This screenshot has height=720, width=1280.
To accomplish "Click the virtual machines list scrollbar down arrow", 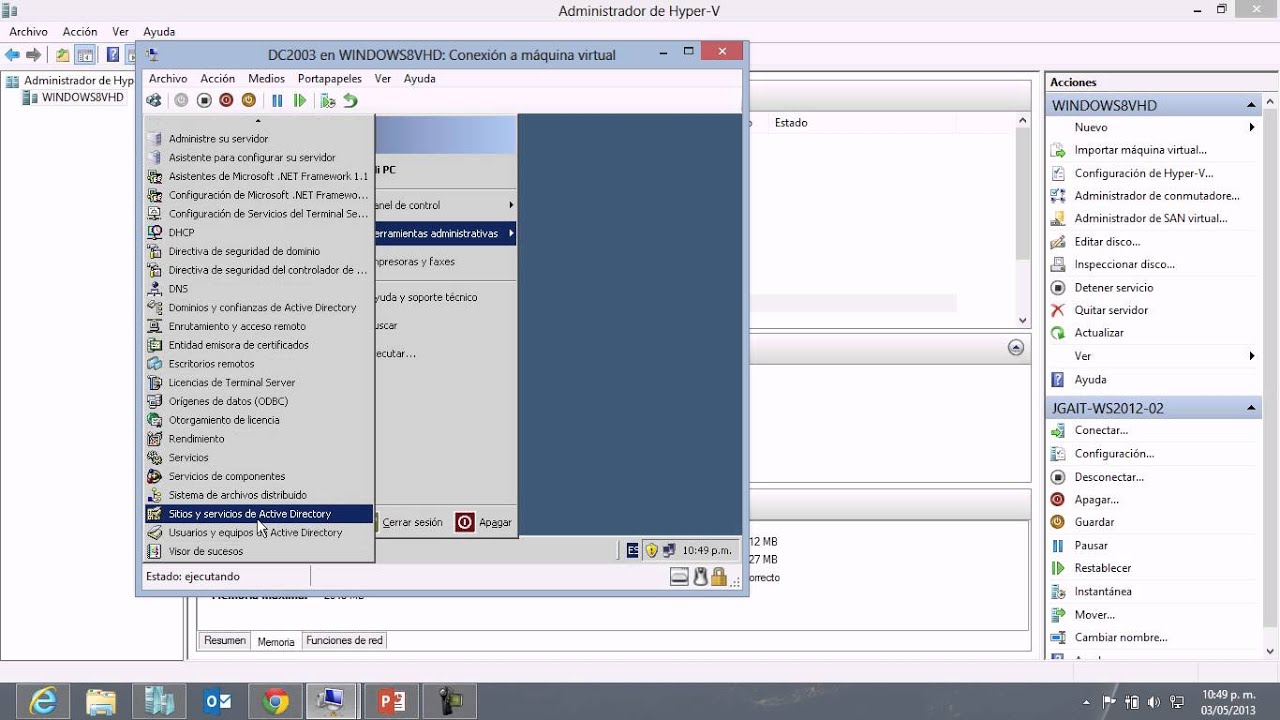I will [x=1022, y=320].
